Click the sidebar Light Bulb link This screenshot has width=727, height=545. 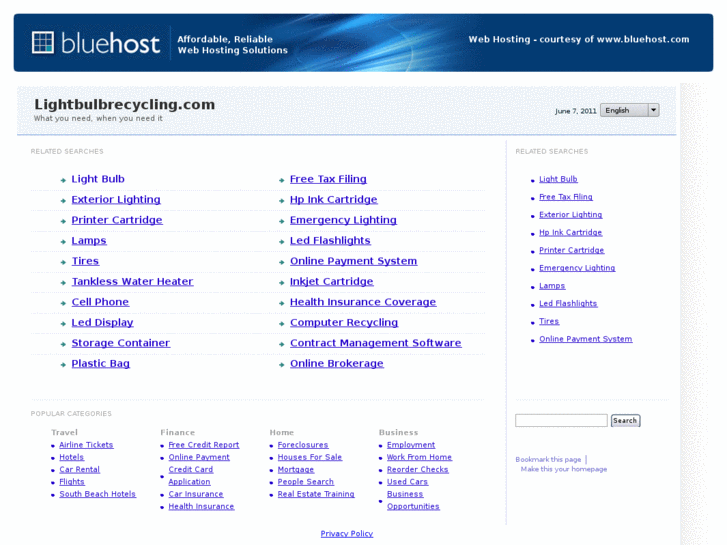click(558, 179)
